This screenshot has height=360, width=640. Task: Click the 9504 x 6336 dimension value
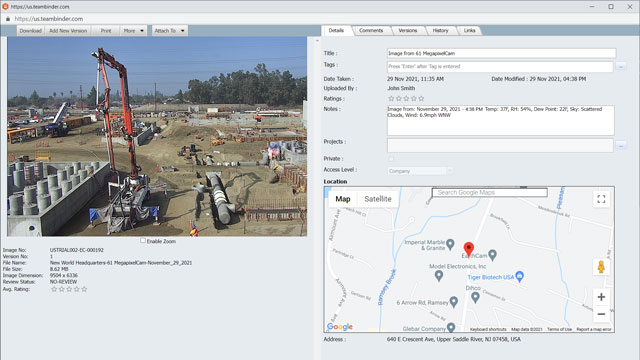point(64,276)
